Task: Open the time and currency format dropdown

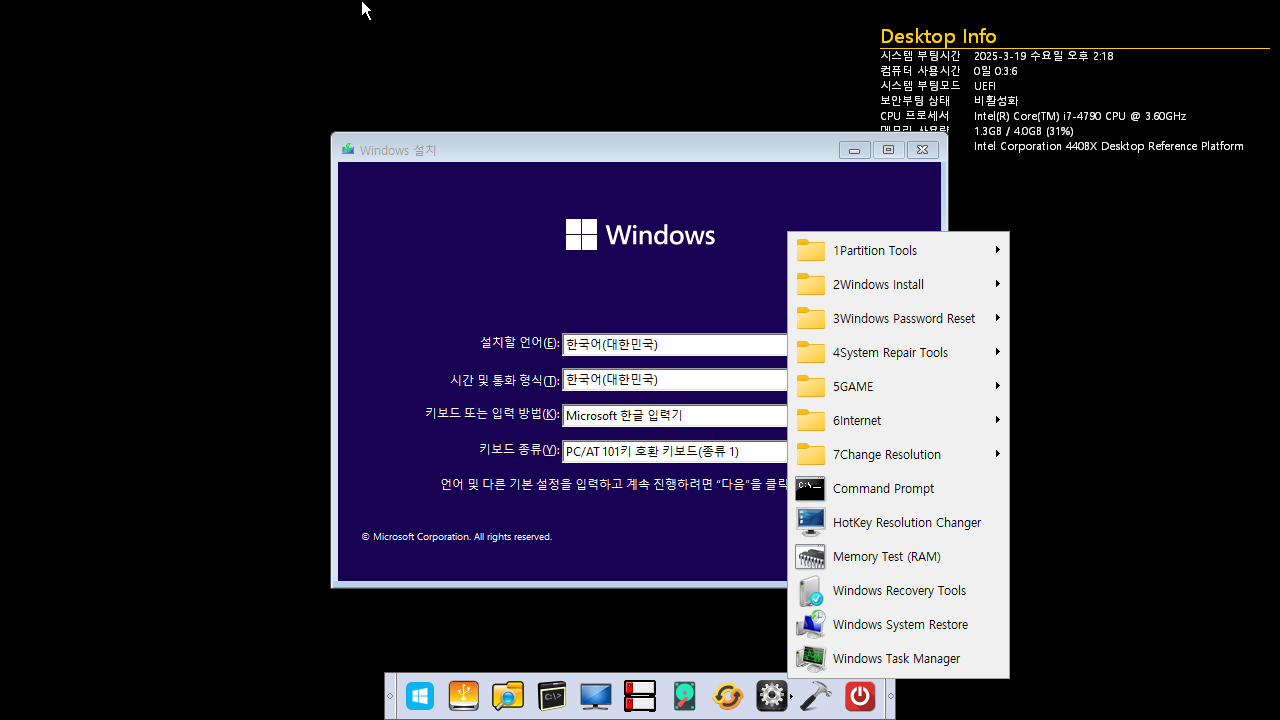Action: pyautogui.click(x=675, y=380)
